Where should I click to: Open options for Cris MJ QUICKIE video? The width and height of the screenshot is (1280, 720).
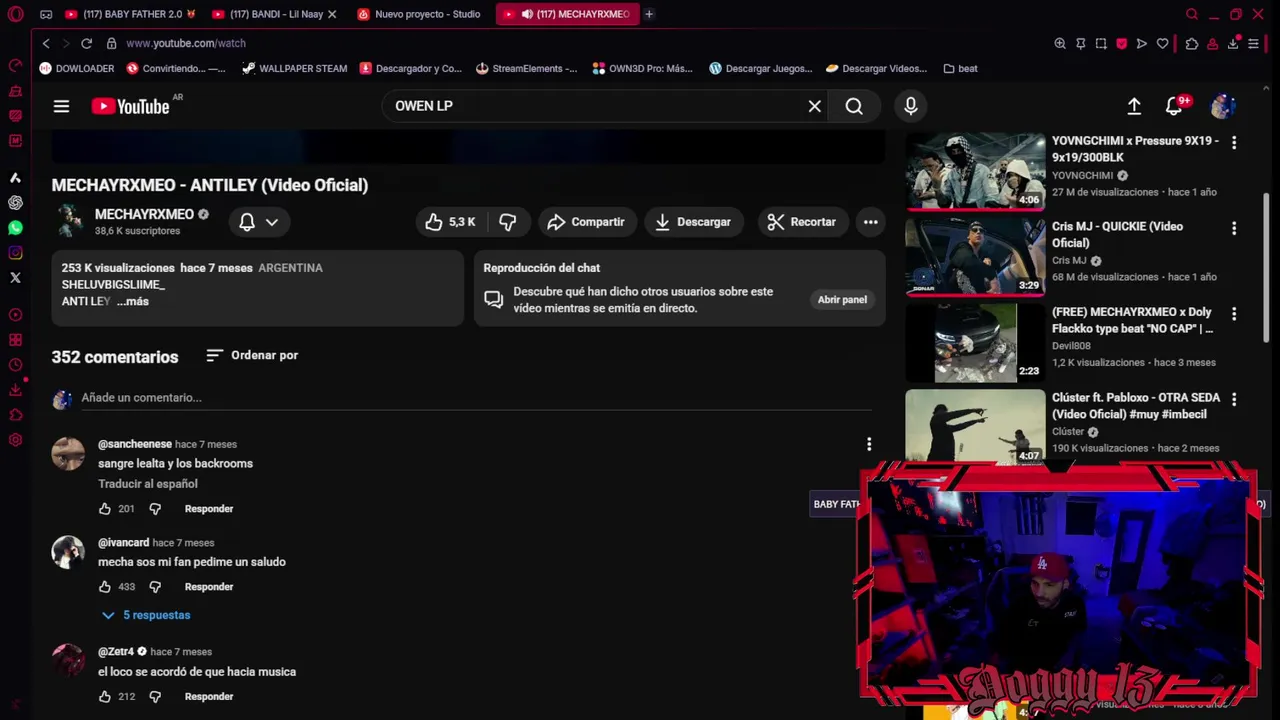pyautogui.click(x=1234, y=228)
